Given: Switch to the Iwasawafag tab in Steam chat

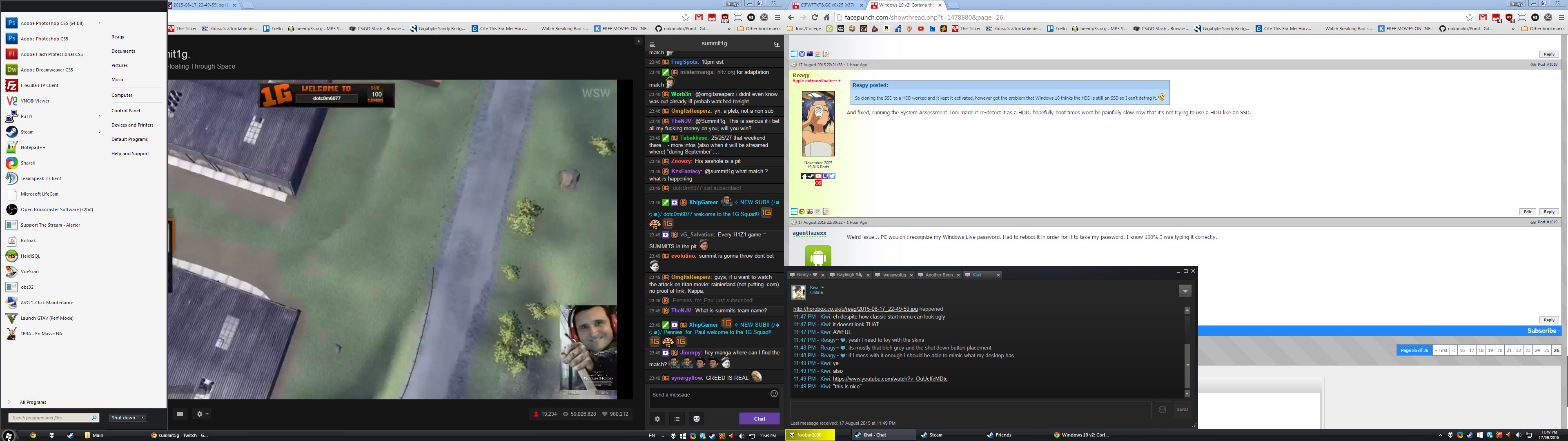Looking at the screenshot, I should pos(893,275).
